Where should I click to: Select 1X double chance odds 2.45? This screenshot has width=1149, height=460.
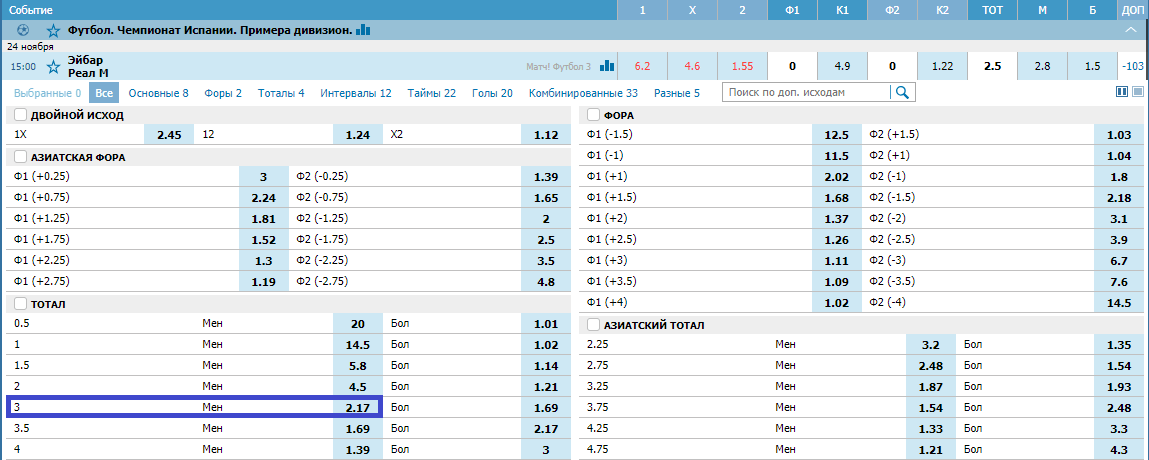(169, 135)
